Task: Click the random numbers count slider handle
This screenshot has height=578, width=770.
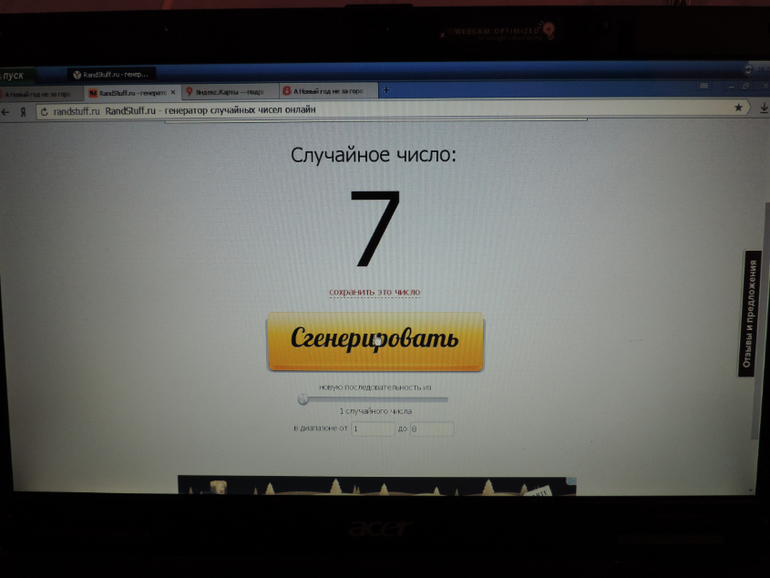Action: click(302, 399)
